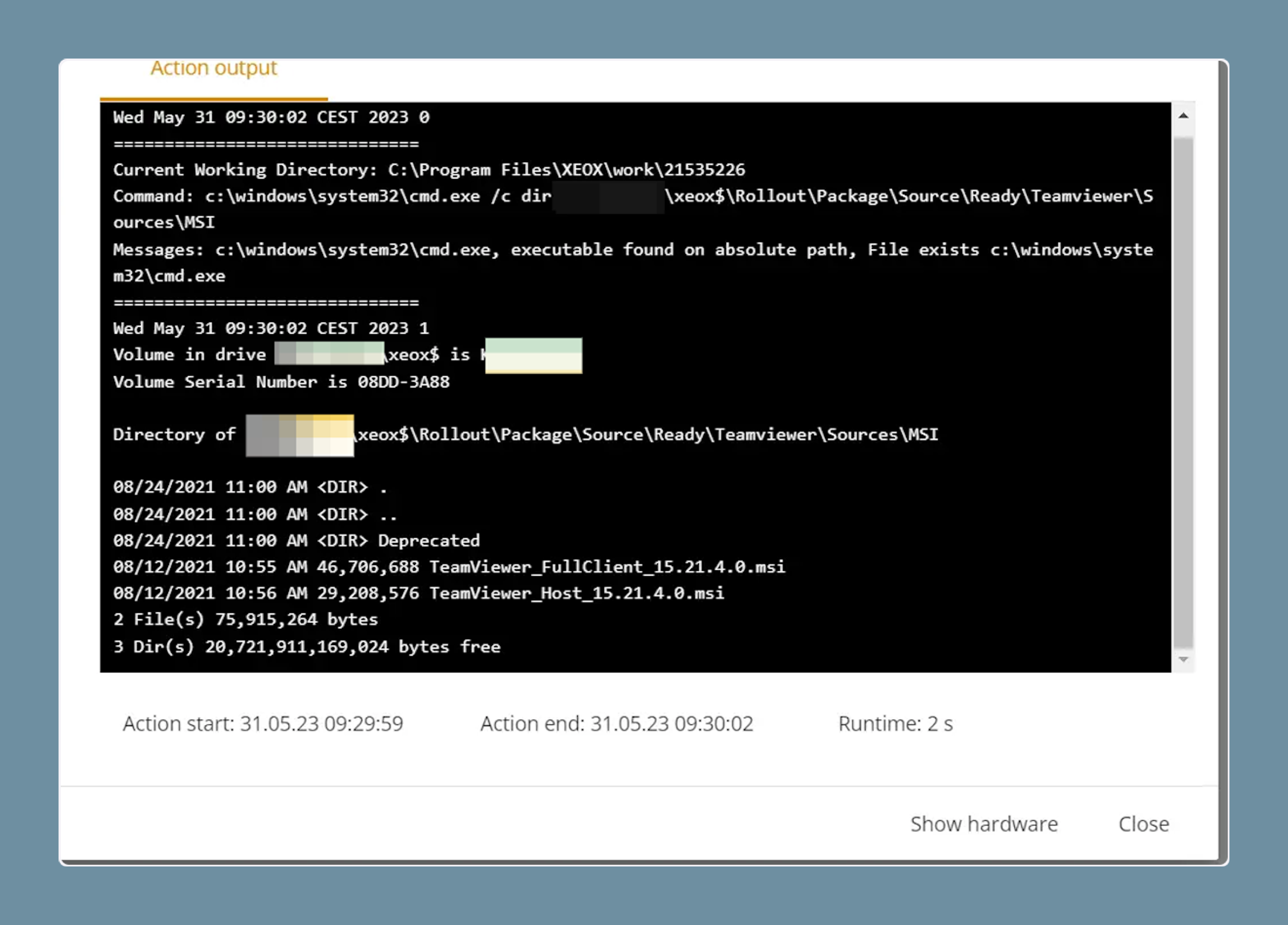This screenshot has width=1288, height=925.
Task: Select the Action output tab
Action: [x=214, y=68]
